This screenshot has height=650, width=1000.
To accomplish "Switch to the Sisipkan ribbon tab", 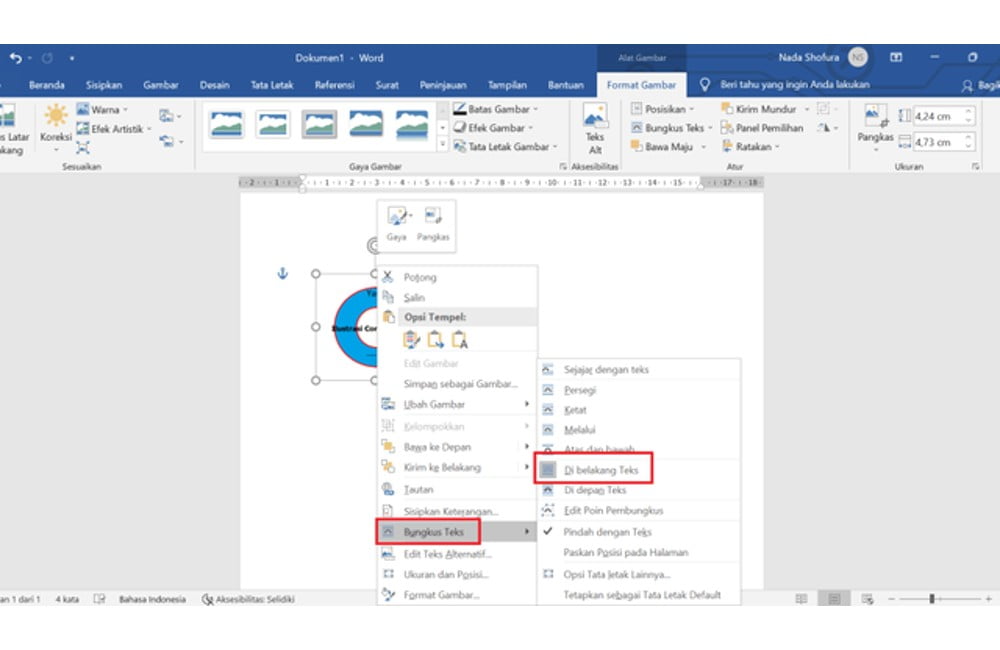I will tap(104, 85).
